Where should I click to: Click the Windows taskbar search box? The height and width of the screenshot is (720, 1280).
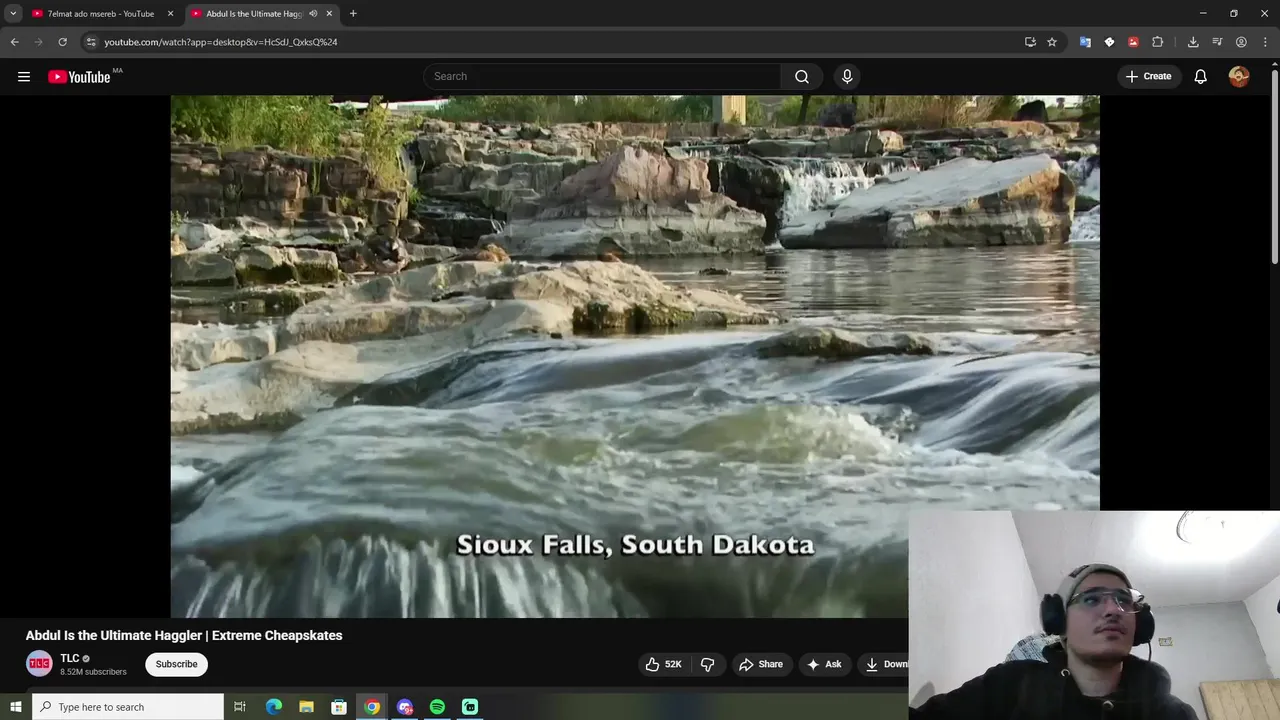128,707
